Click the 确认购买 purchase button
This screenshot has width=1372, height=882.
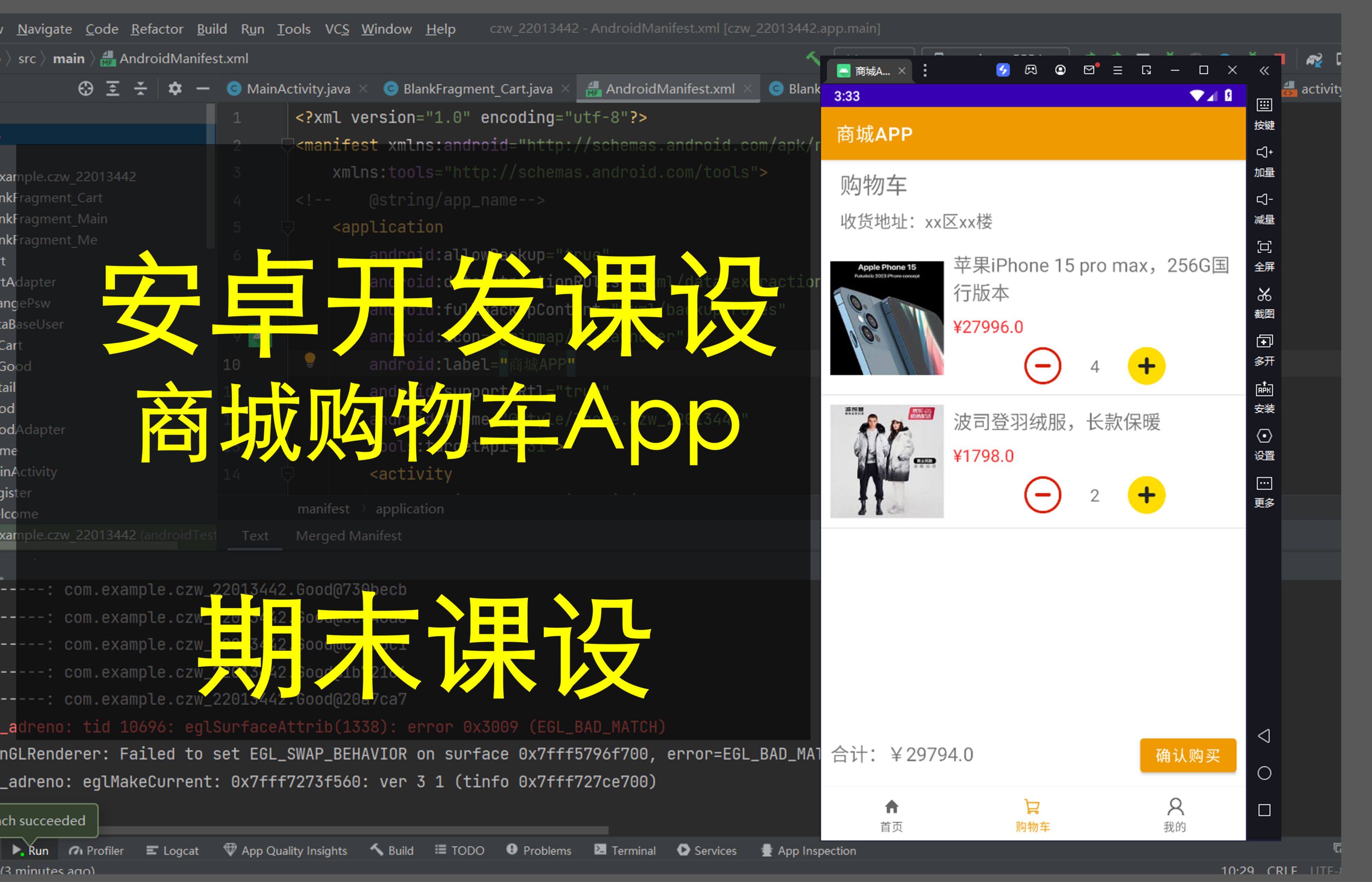click(1188, 755)
